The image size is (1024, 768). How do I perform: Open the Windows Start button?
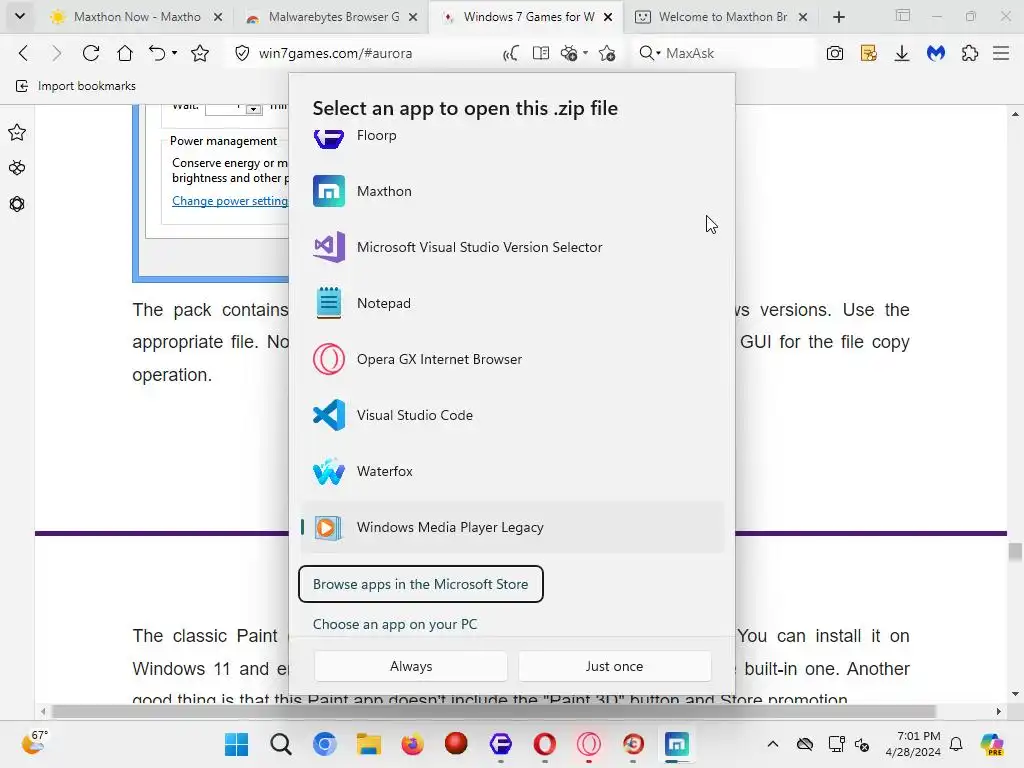(x=236, y=744)
